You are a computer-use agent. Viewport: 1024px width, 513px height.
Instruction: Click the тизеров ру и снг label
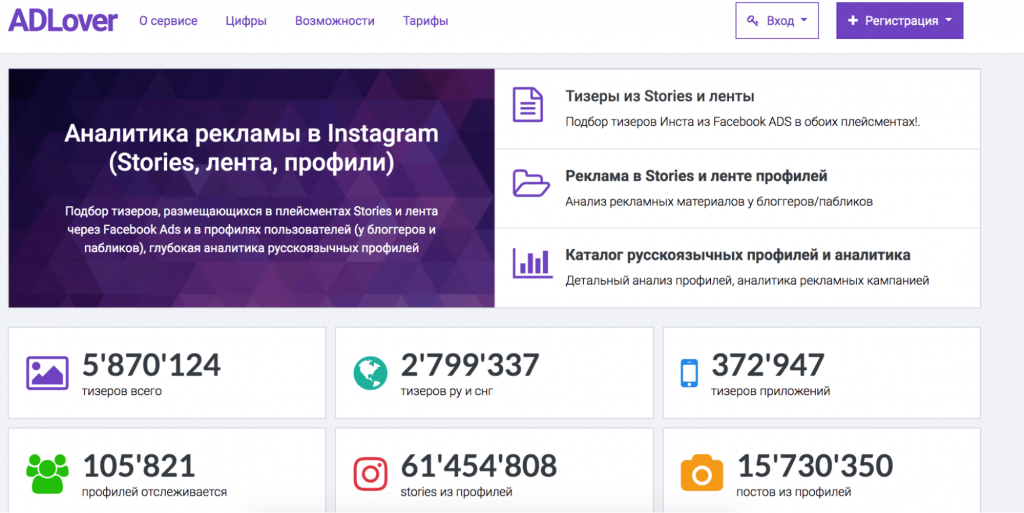[x=448, y=392]
